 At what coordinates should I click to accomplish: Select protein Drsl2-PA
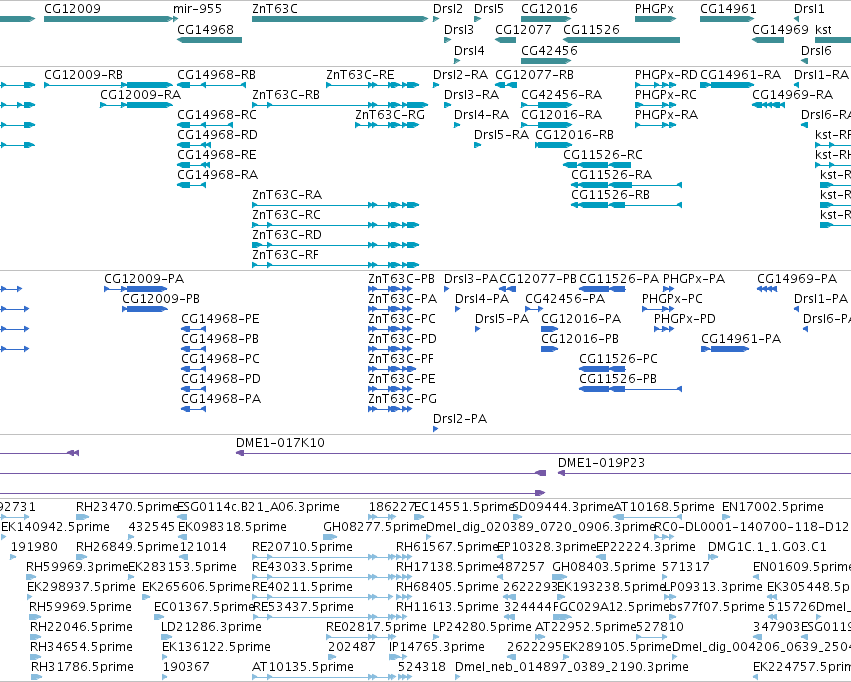coord(435,429)
